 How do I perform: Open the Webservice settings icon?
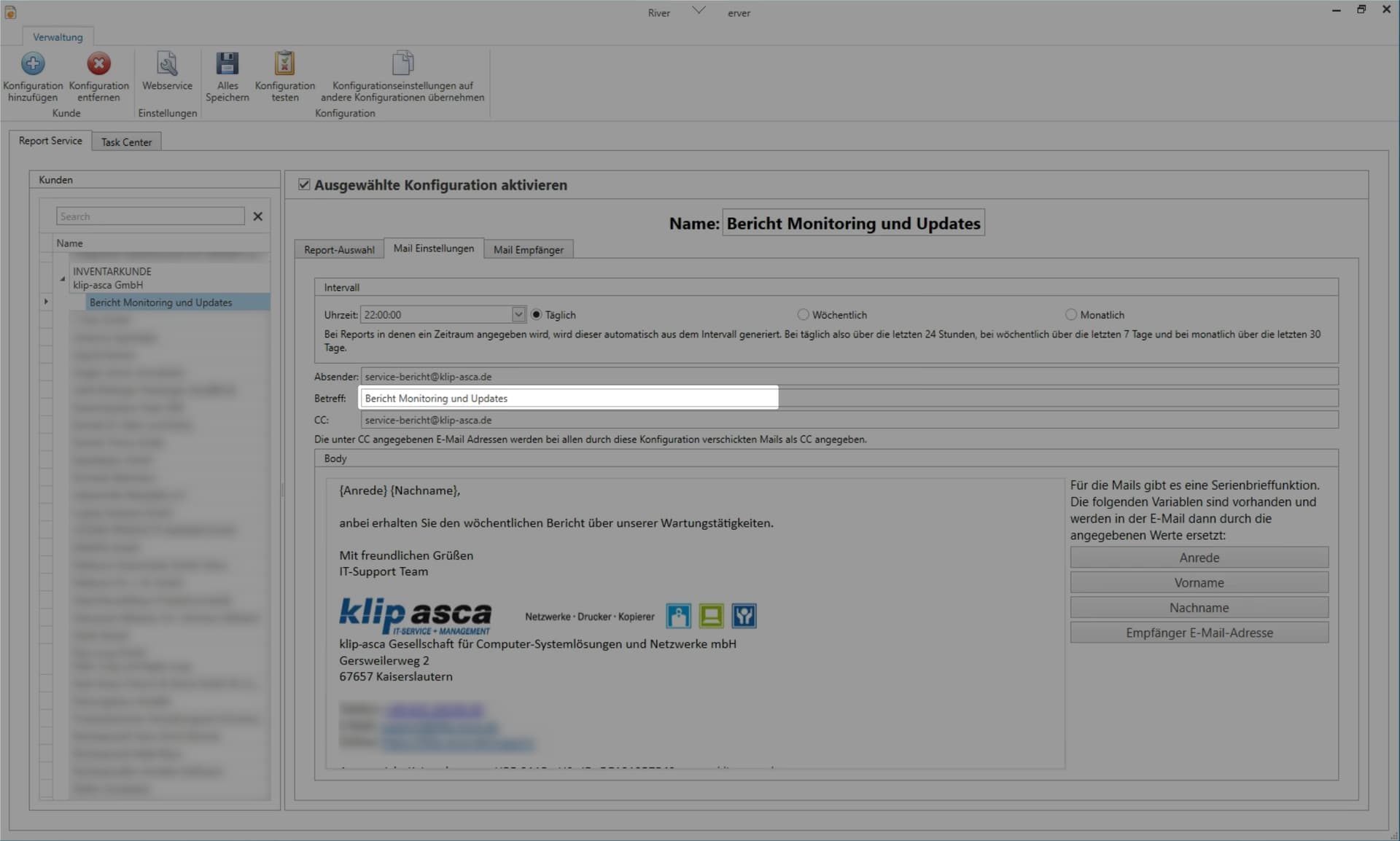click(x=167, y=64)
